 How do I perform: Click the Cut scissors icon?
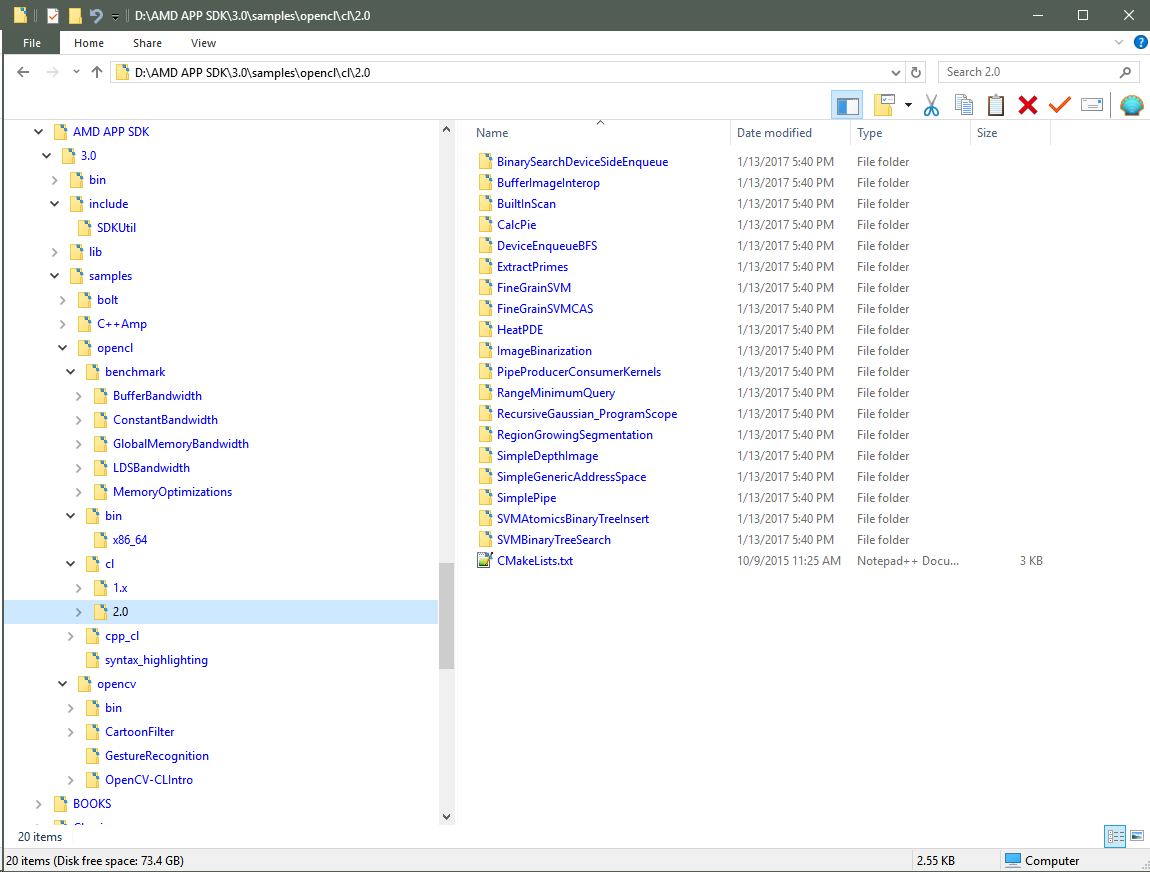pos(931,105)
